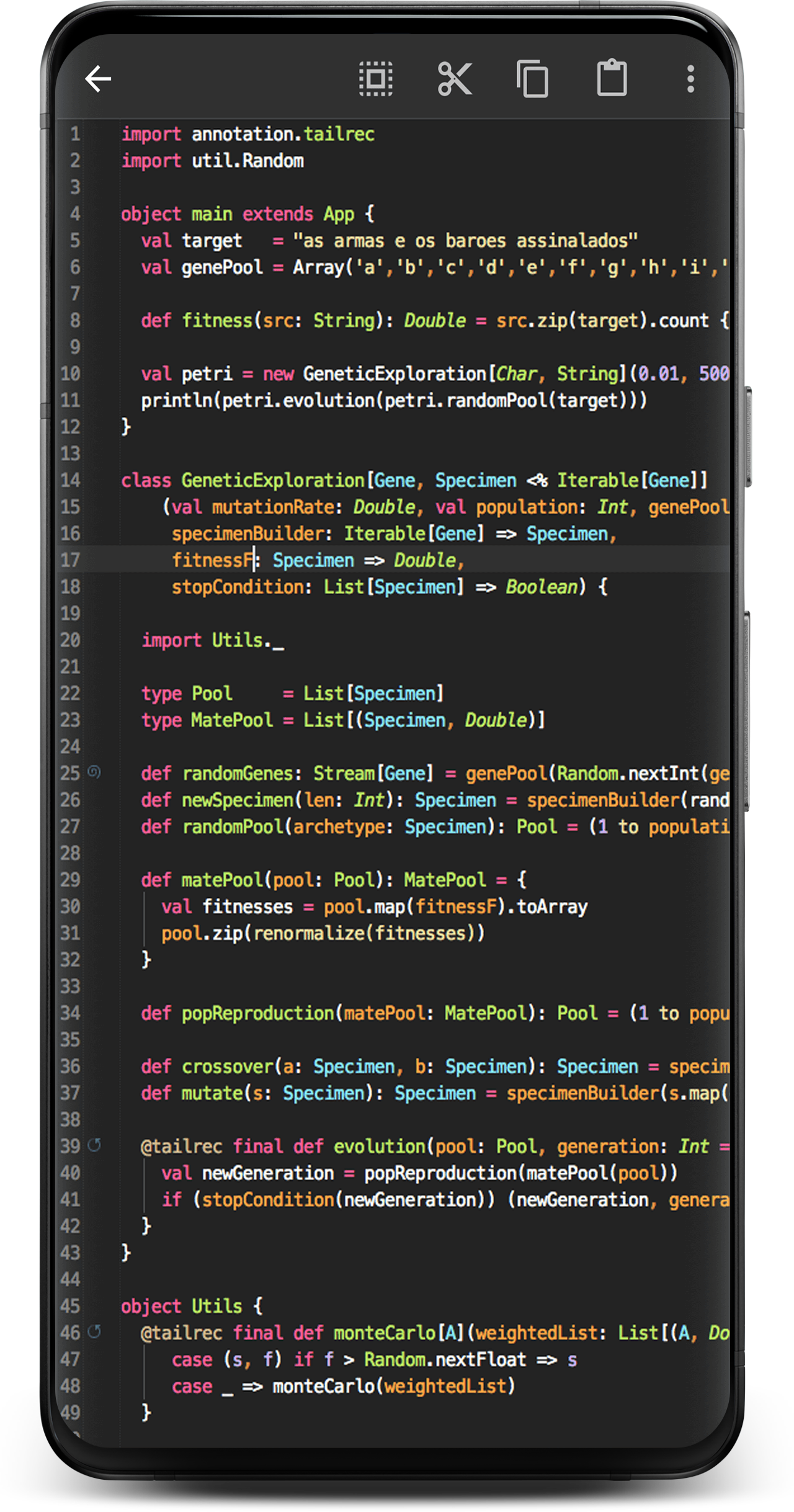
Task: Click line number 17 in gutter
Action: click(x=70, y=560)
